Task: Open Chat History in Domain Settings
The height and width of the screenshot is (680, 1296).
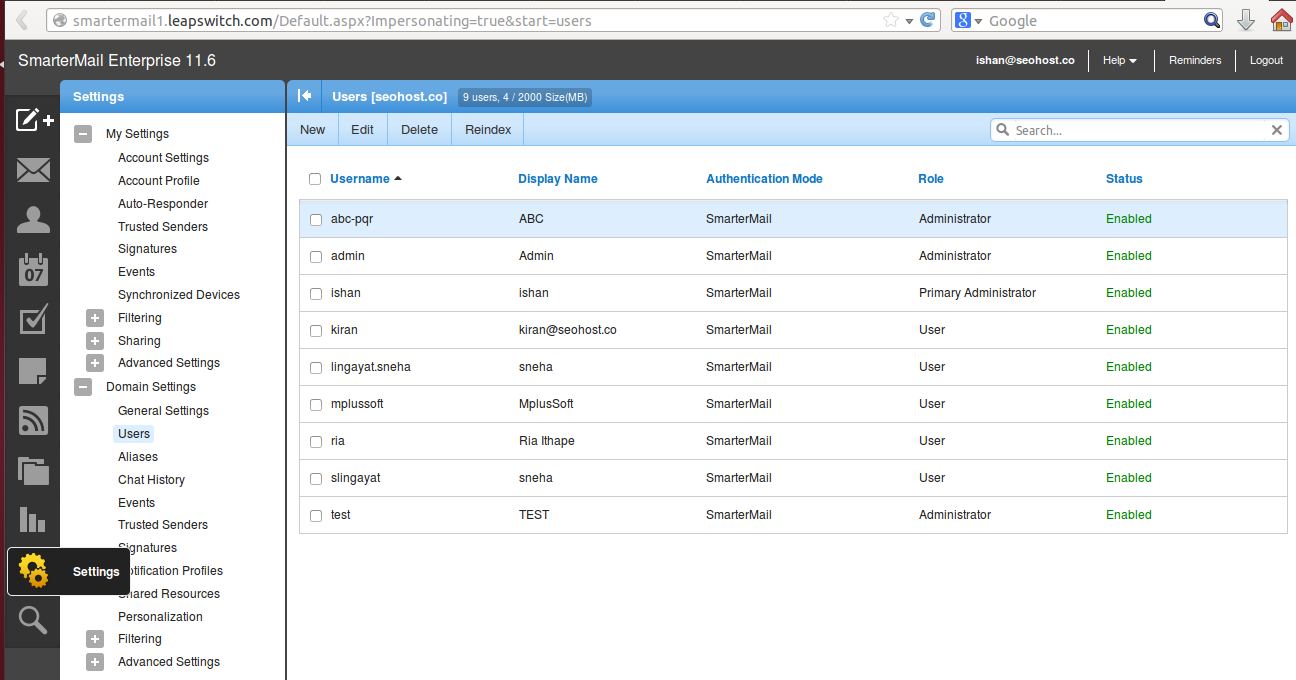Action: coord(151,480)
